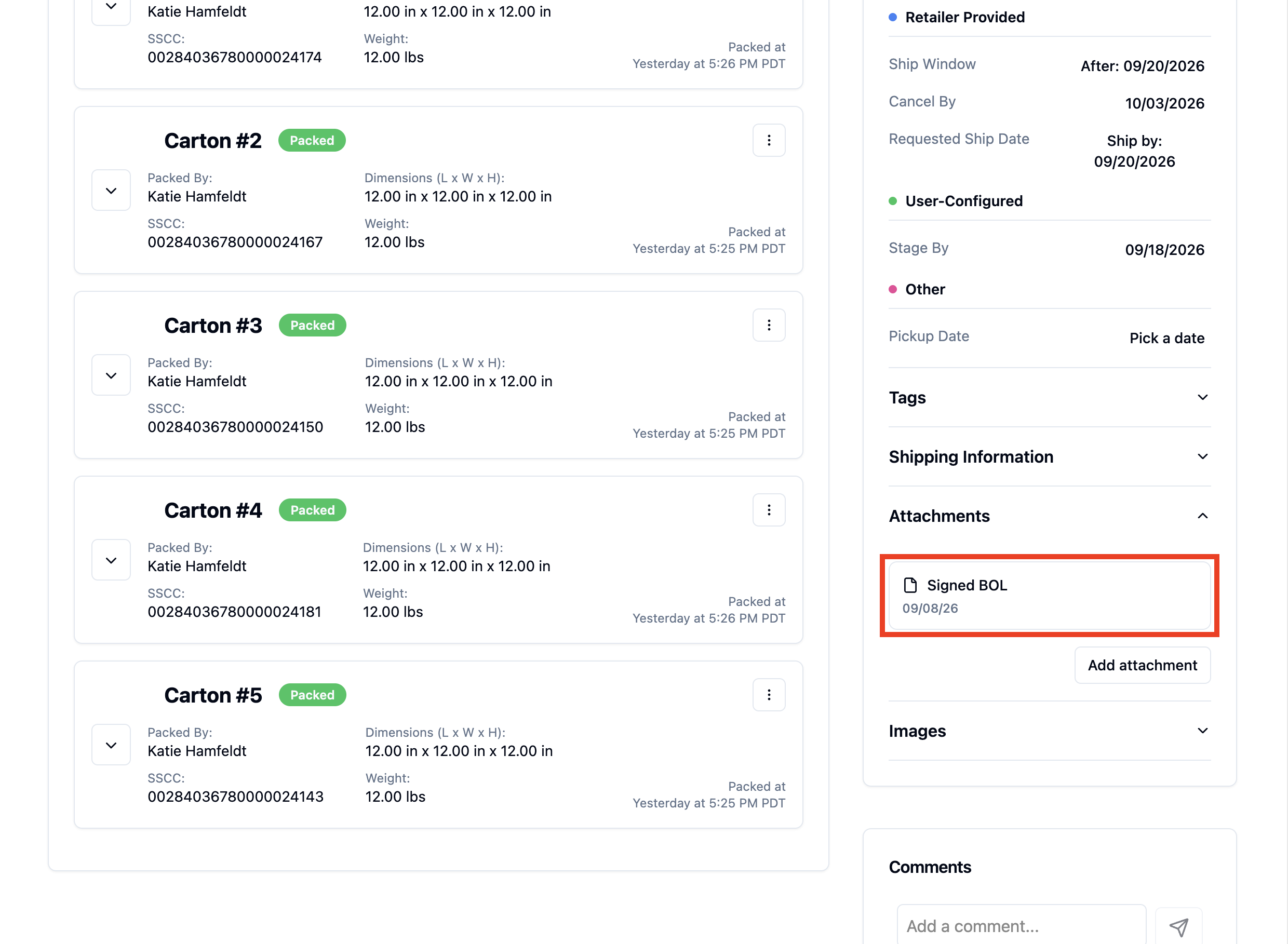Click the Add attachment button
The width and height of the screenshot is (1288, 944).
1142,665
